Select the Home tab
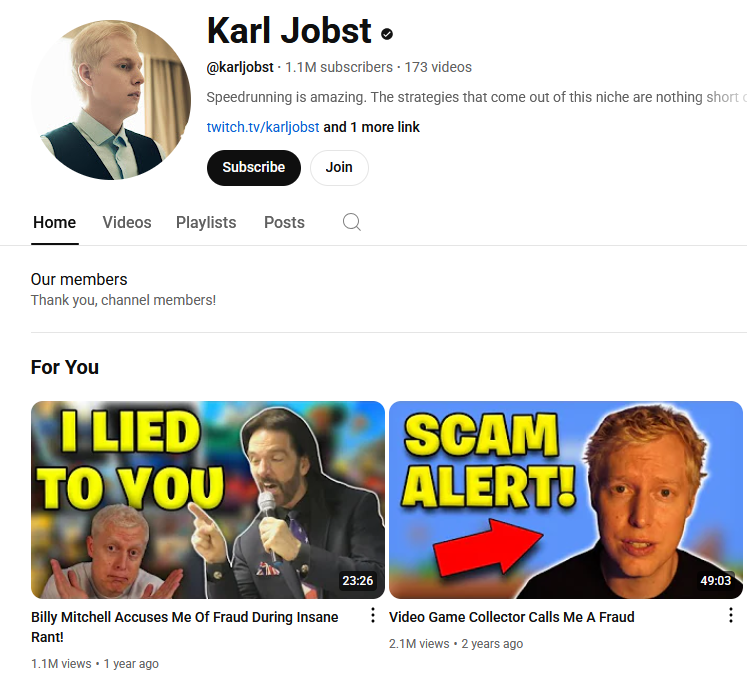747x682 pixels. click(54, 222)
